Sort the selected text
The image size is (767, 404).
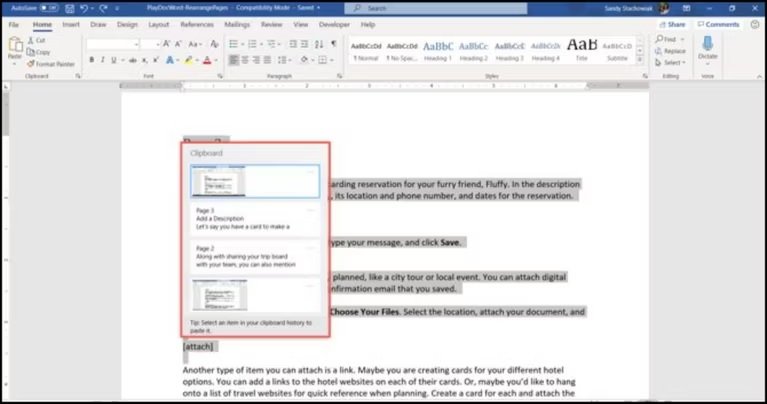319,44
